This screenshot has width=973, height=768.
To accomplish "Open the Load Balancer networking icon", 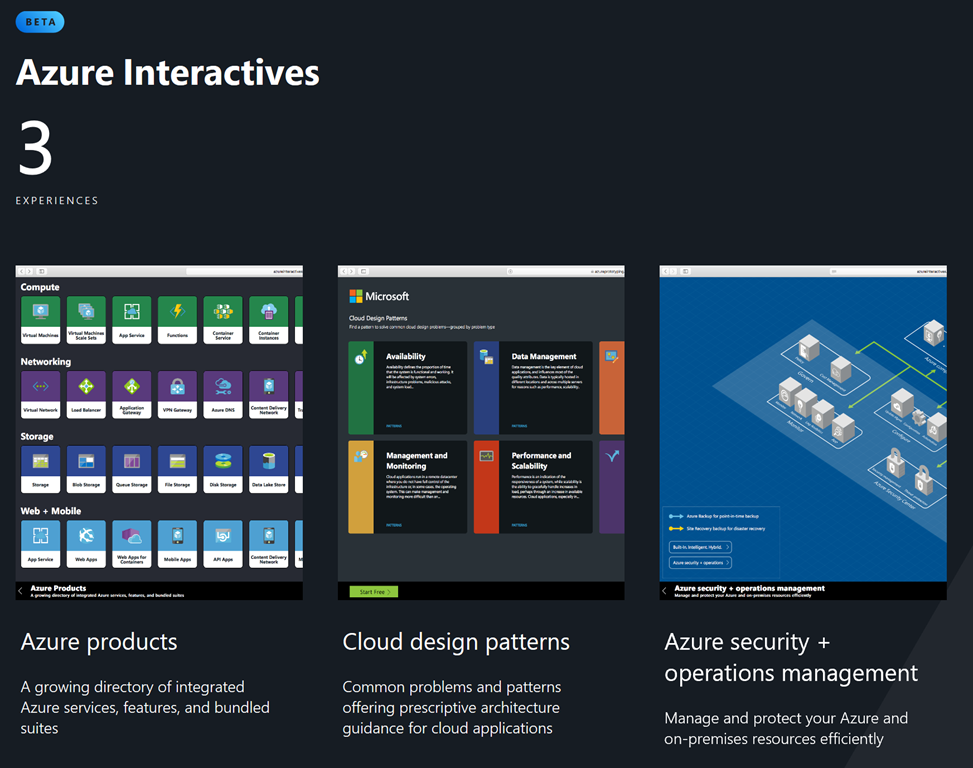I will point(86,394).
